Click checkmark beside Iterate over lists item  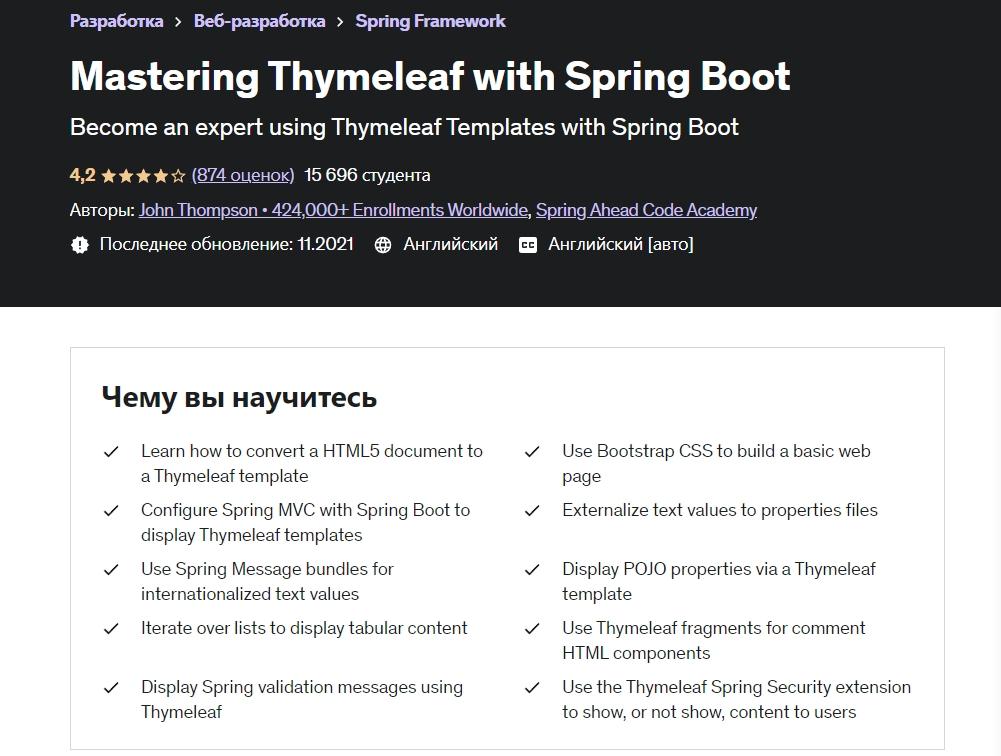pyautogui.click(x=112, y=629)
